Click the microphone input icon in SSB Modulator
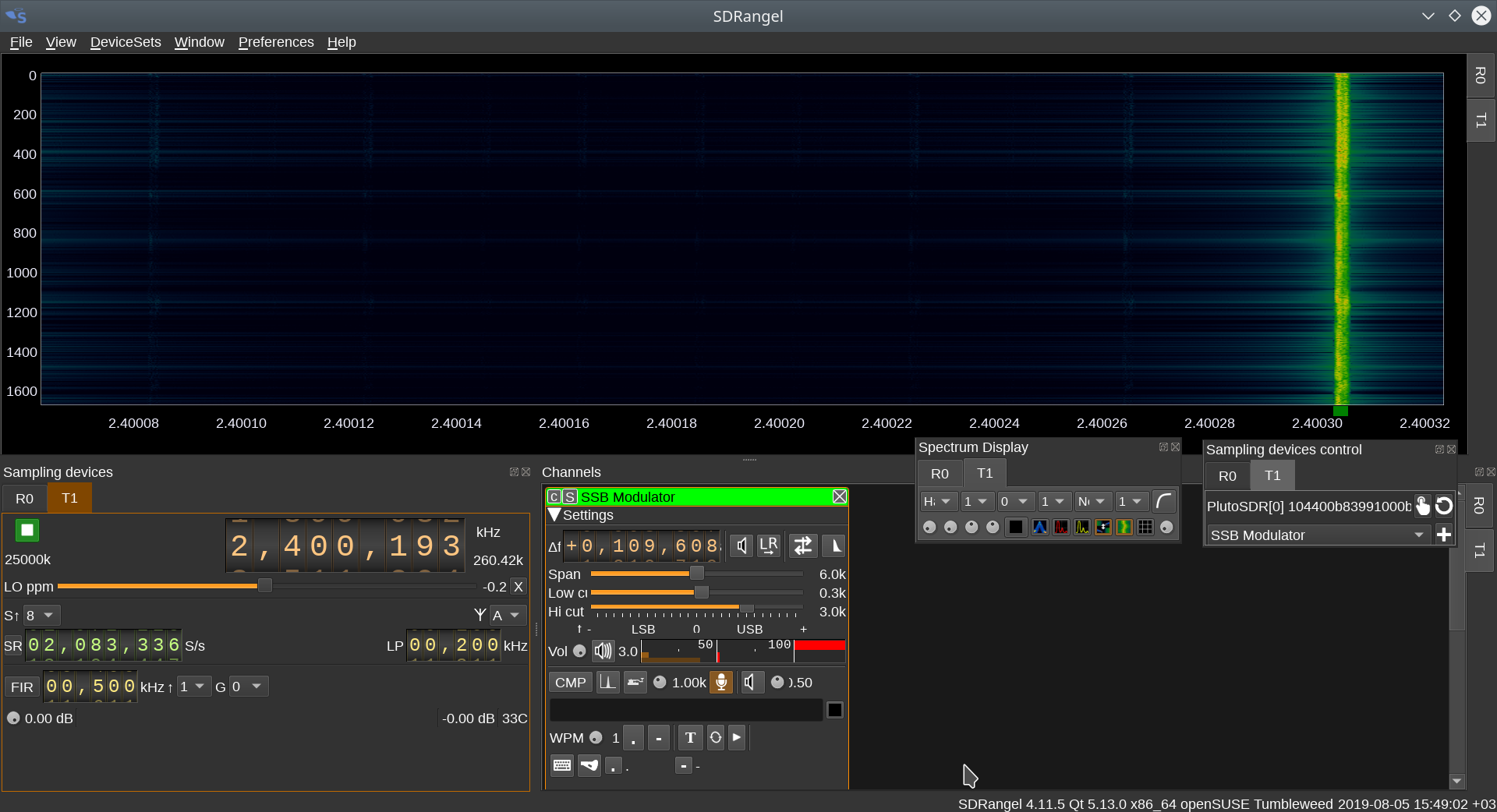Viewport: 1497px width, 812px height. 721,683
